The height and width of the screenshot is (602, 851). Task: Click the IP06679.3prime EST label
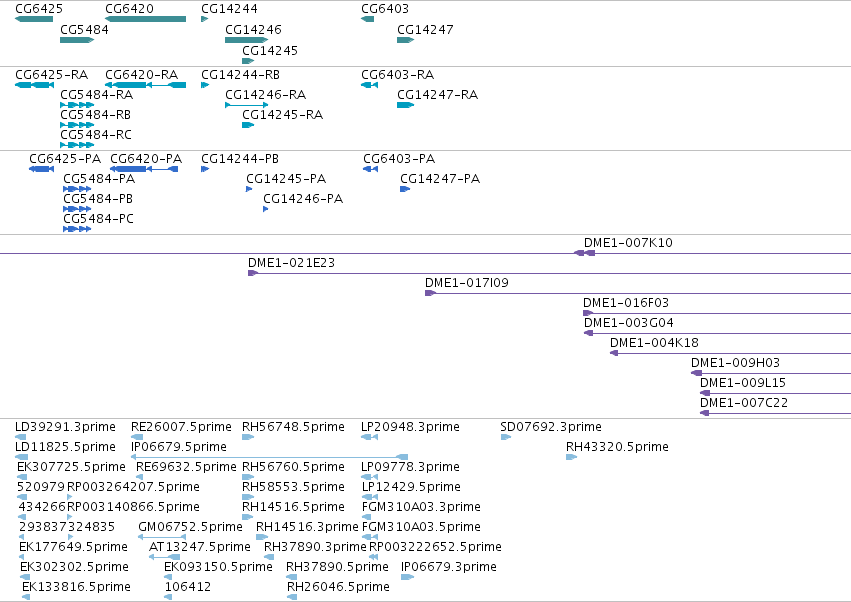pyautogui.click(x=449, y=567)
